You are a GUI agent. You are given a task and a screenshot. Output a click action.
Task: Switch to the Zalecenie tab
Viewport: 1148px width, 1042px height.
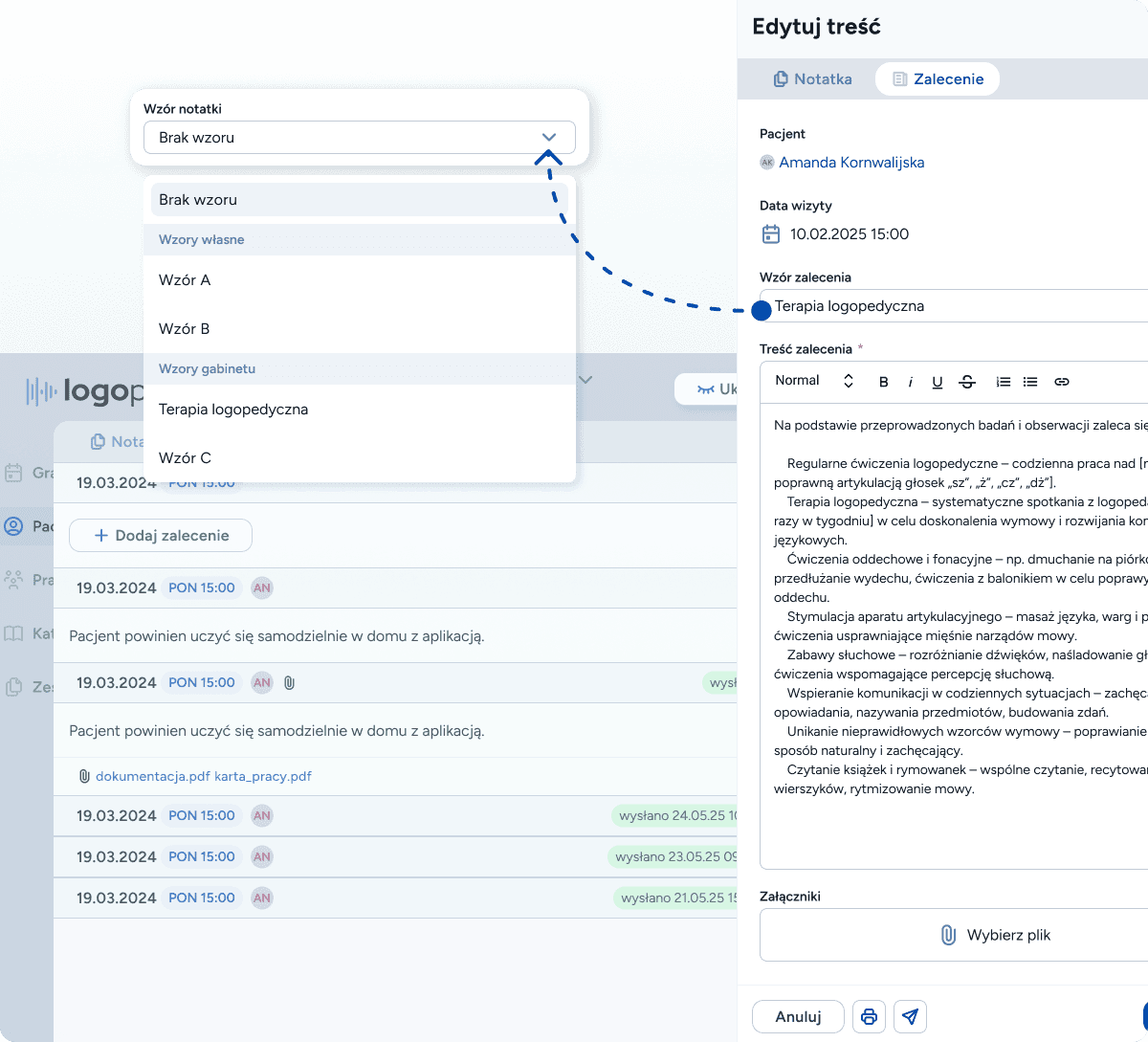(938, 79)
